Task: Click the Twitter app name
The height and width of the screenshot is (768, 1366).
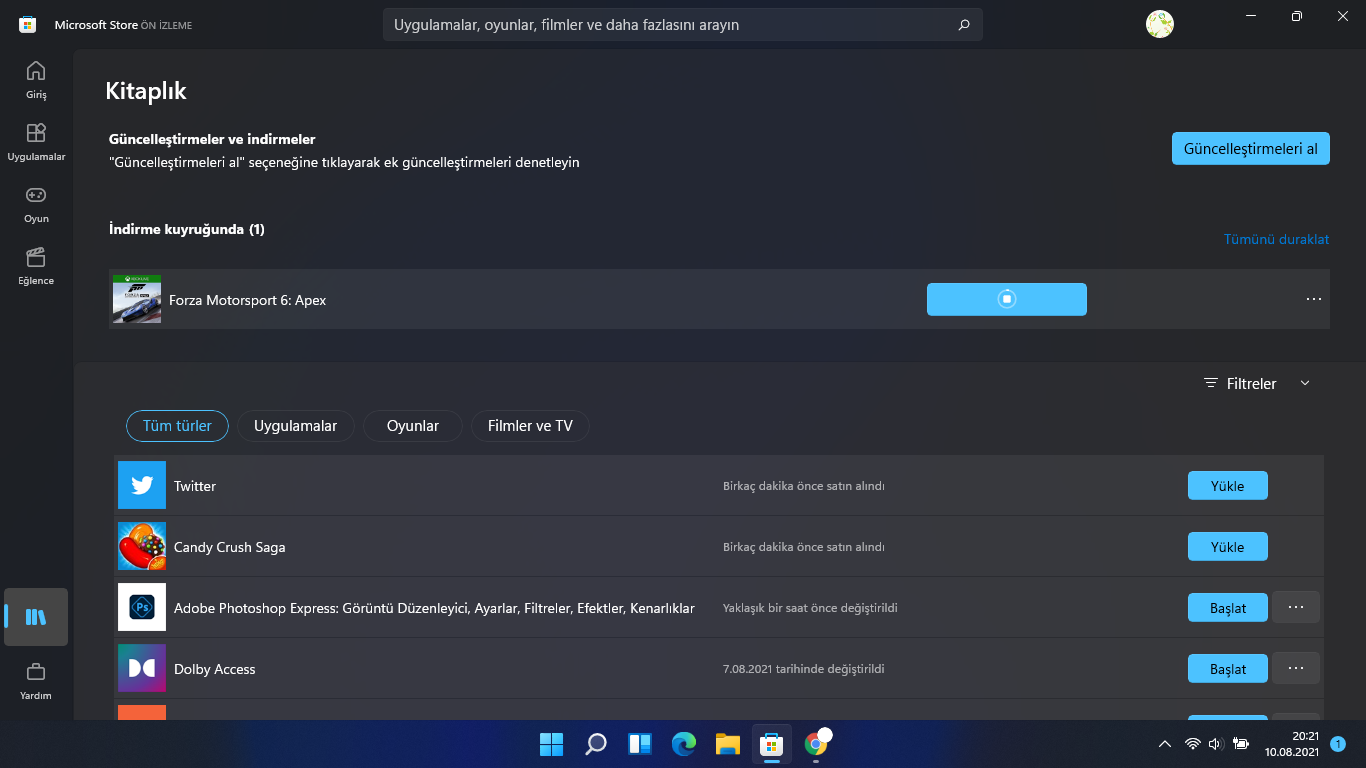Action: (x=195, y=486)
